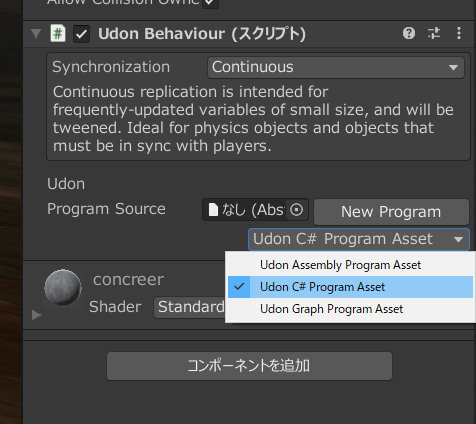
Task: Collapse the Udon Behaviour component foldout
Action: 36,33
